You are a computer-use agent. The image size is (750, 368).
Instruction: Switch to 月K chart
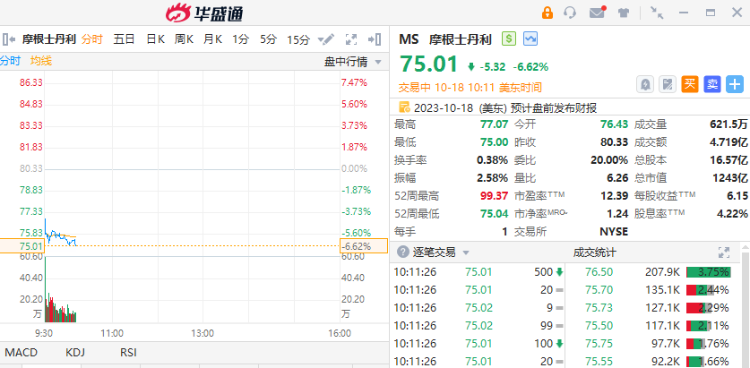click(x=212, y=39)
